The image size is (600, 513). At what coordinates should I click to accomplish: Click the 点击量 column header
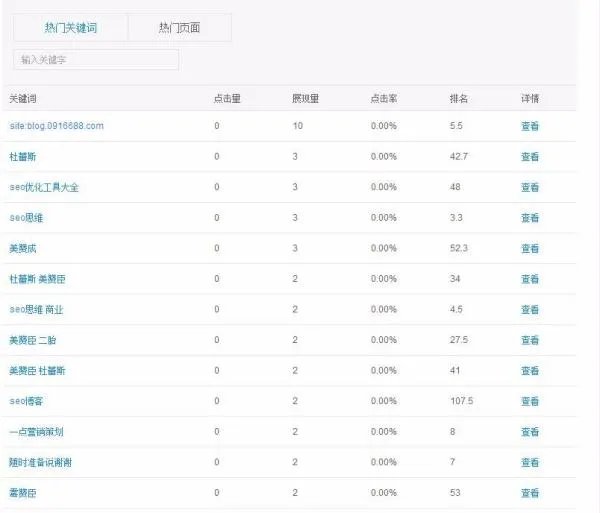[x=227, y=99]
